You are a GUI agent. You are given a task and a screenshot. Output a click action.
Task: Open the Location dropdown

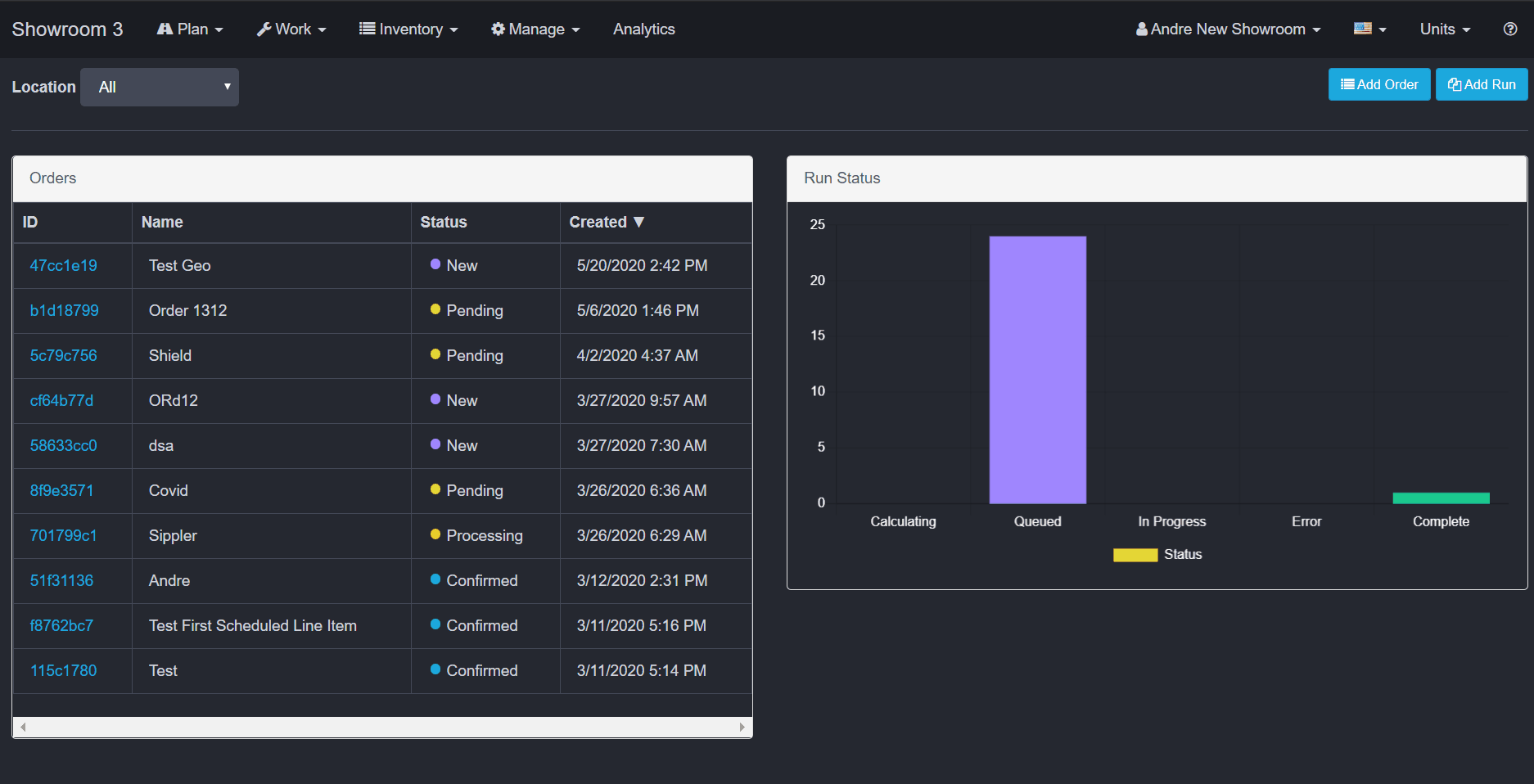(x=160, y=87)
